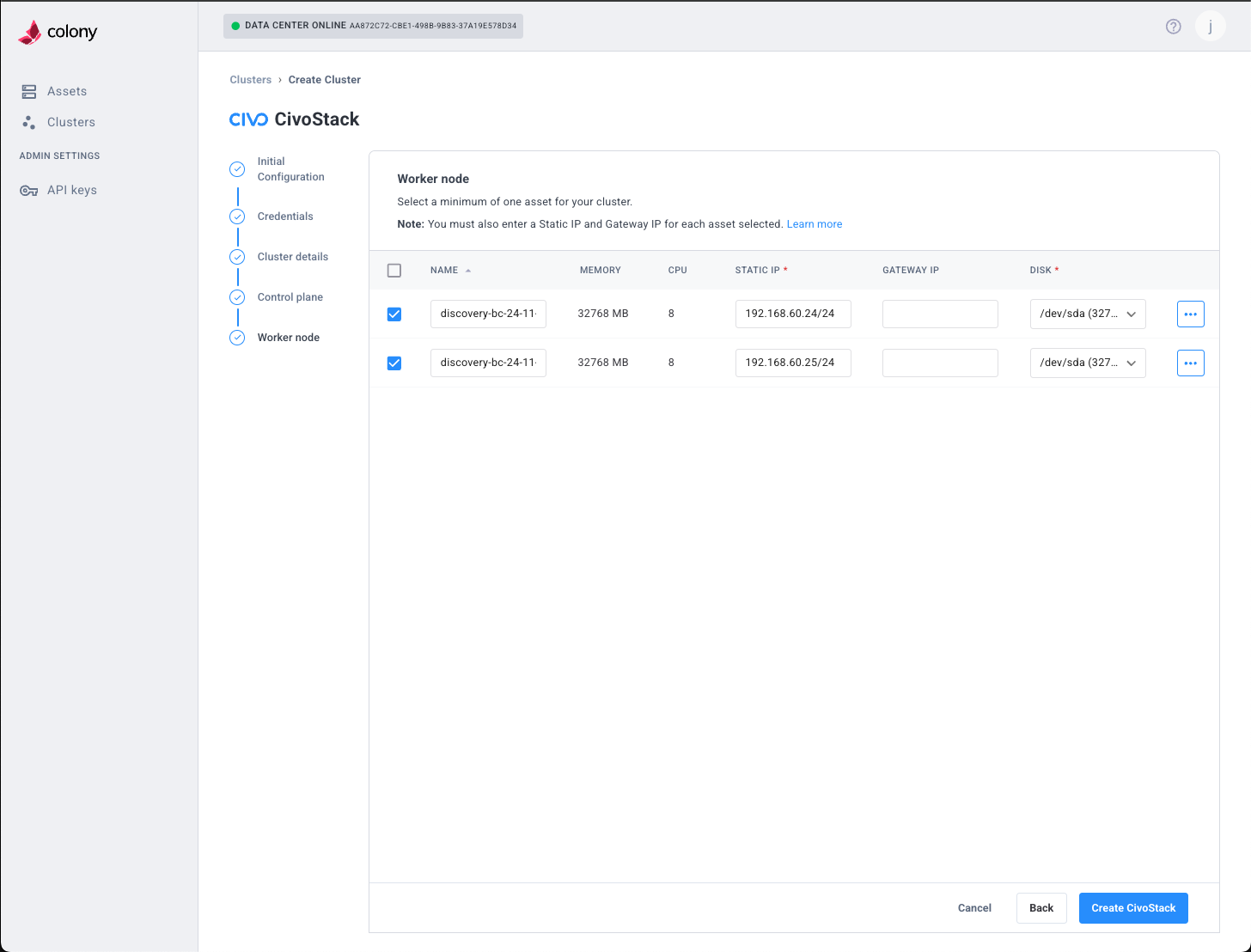Open the ellipsis menu on the first worker row

tap(1190, 314)
